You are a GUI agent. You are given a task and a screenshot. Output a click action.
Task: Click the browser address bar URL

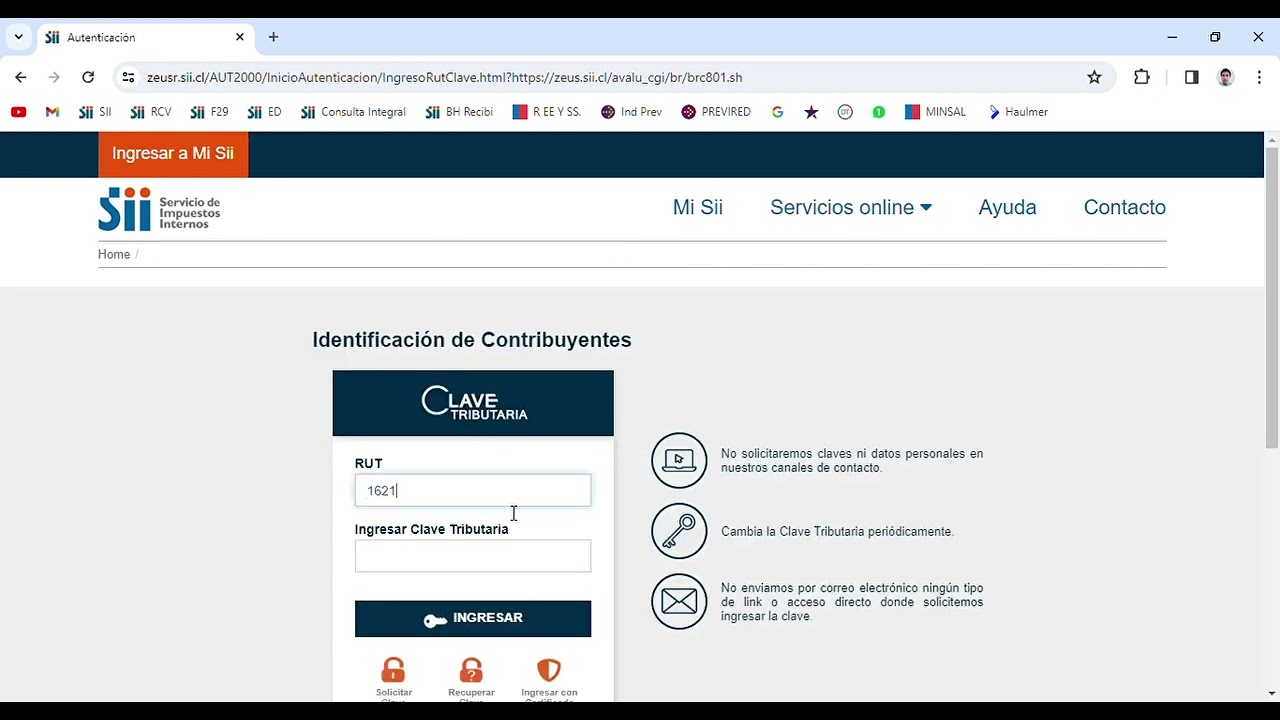pyautogui.click(x=444, y=77)
